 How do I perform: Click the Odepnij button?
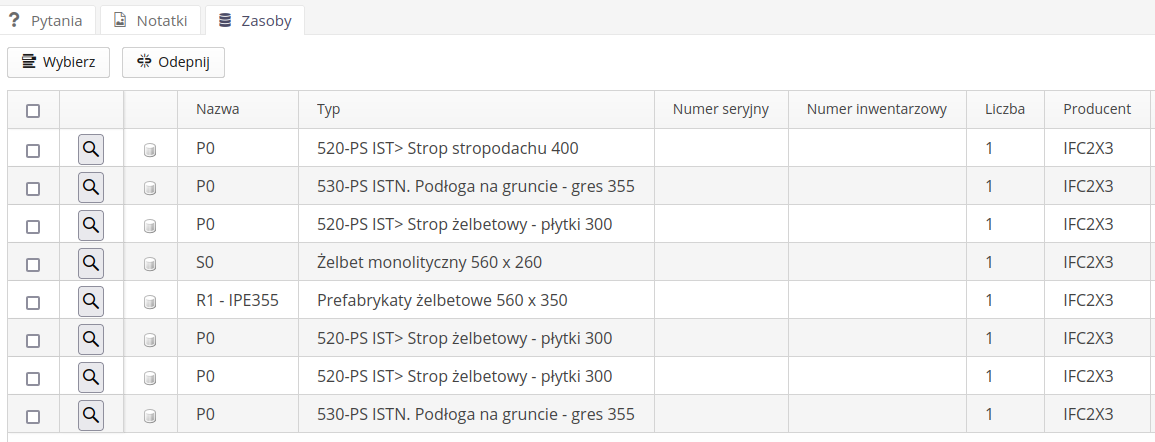(173, 62)
